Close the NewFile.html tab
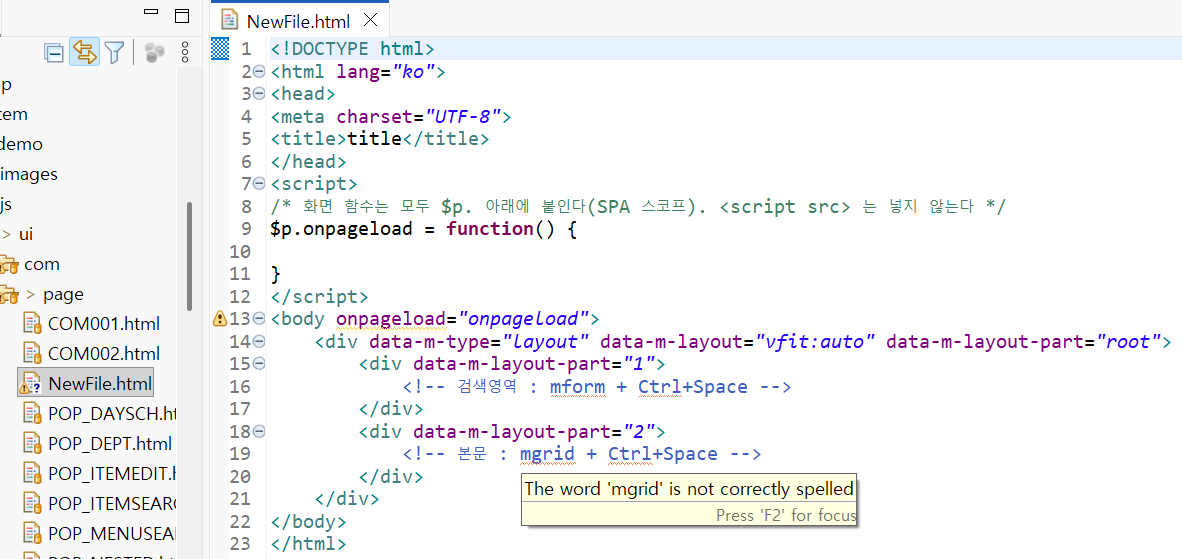Viewport: 1182px width, 559px height. 370,20
